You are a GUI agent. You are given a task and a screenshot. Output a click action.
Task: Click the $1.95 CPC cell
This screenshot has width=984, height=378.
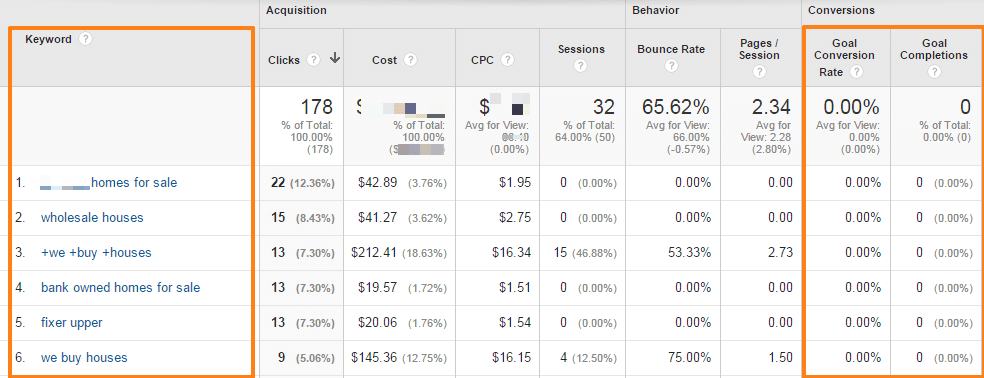pyautogui.click(x=514, y=183)
